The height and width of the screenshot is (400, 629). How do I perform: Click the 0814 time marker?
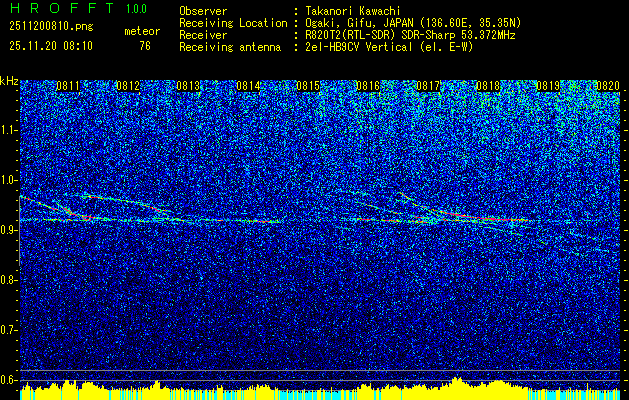[x=248, y=85]
